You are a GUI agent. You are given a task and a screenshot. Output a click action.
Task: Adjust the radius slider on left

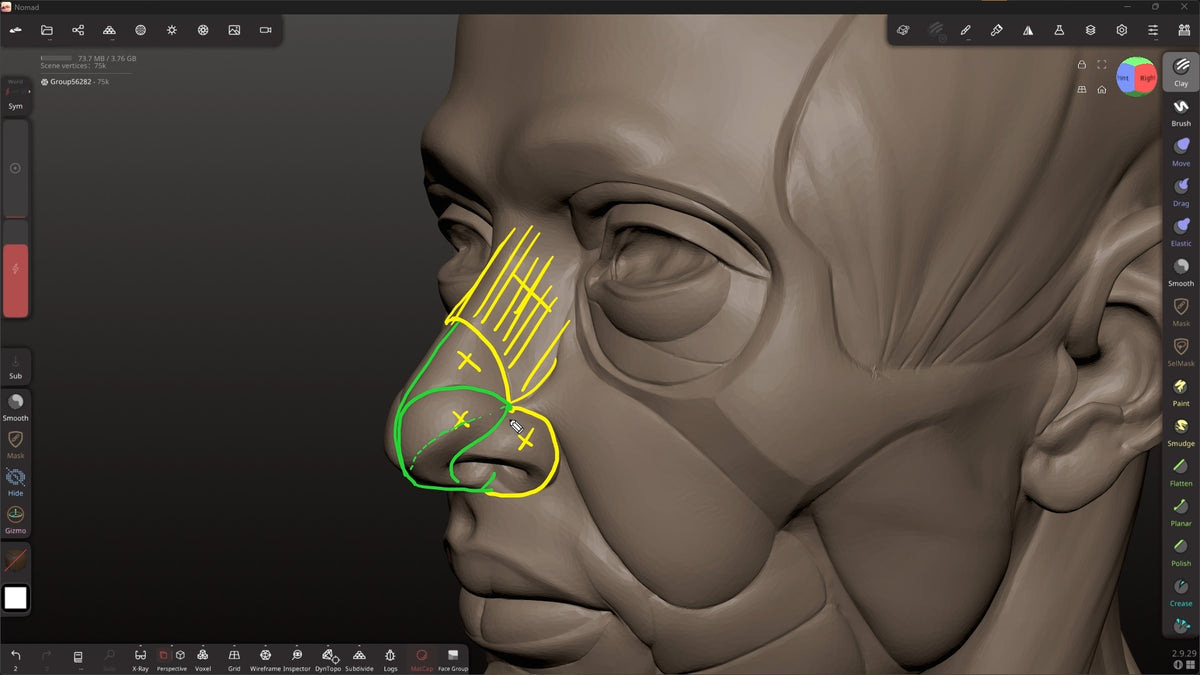(x=15, y=168)
